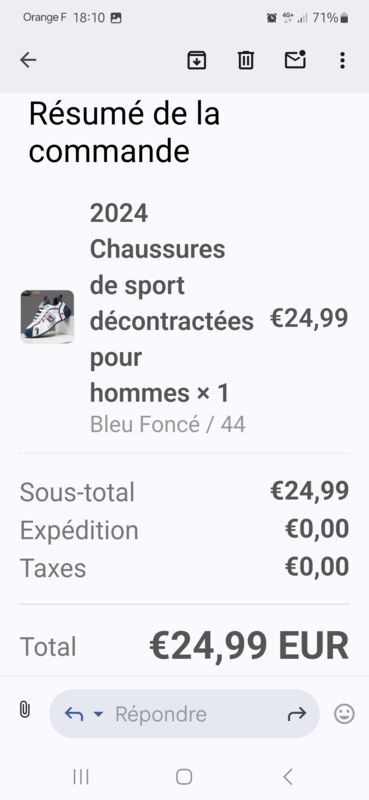Delete the email using the trash icon

click(245, 60)
